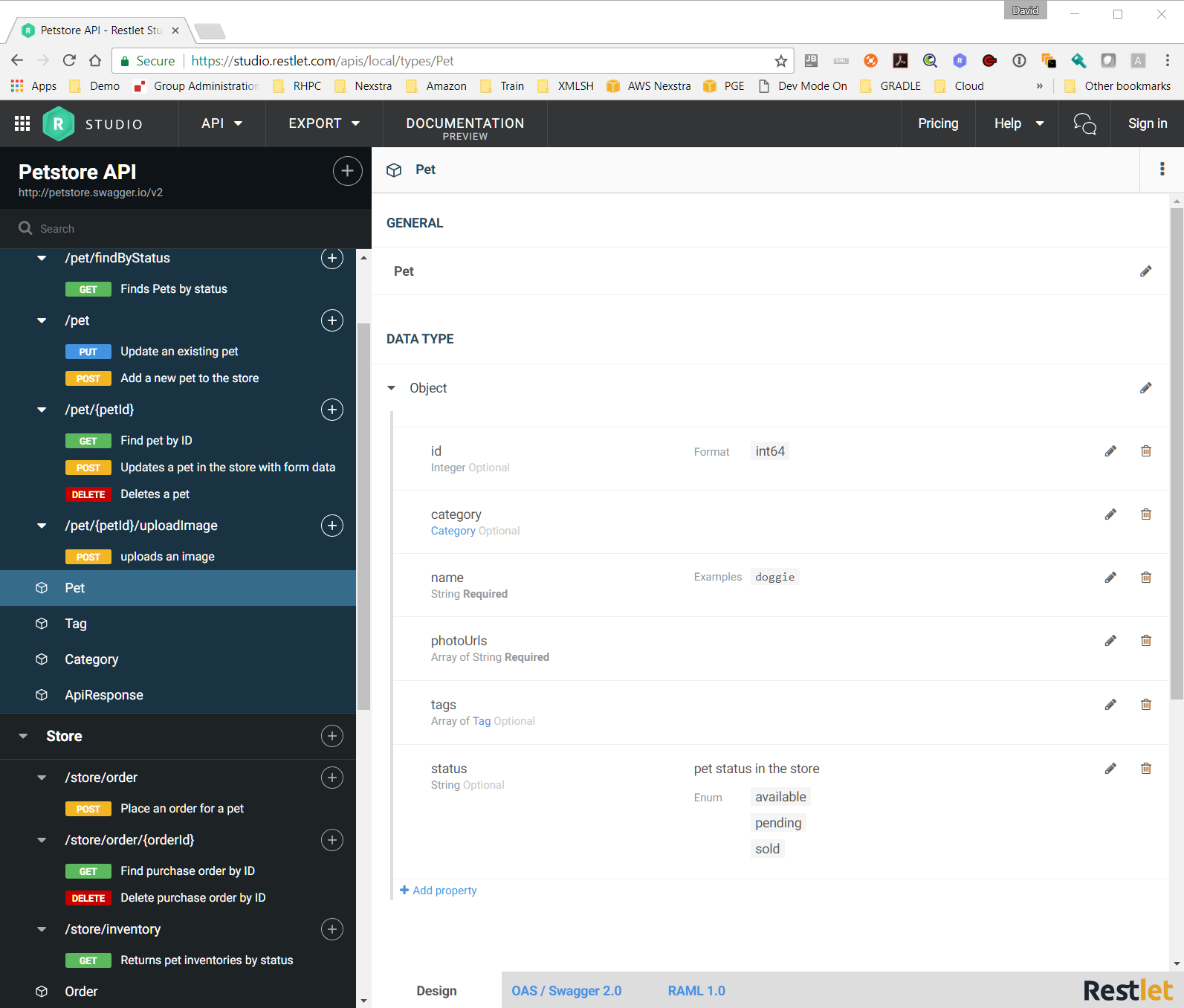1184x1008 pixels.
Task: Open the Category type link in category property
Action: click(x=453, y=531)
